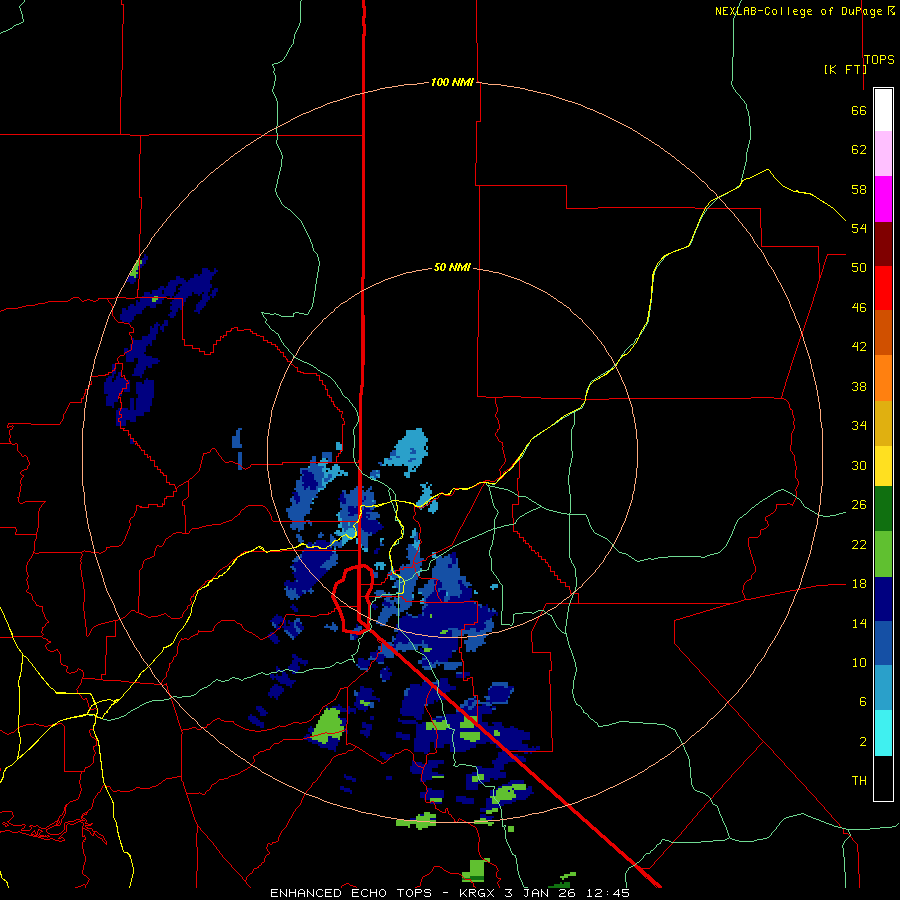The image size is (900, 900).
Task: Click the orange 42 kft legend swatch
Action: click(883, 378)
